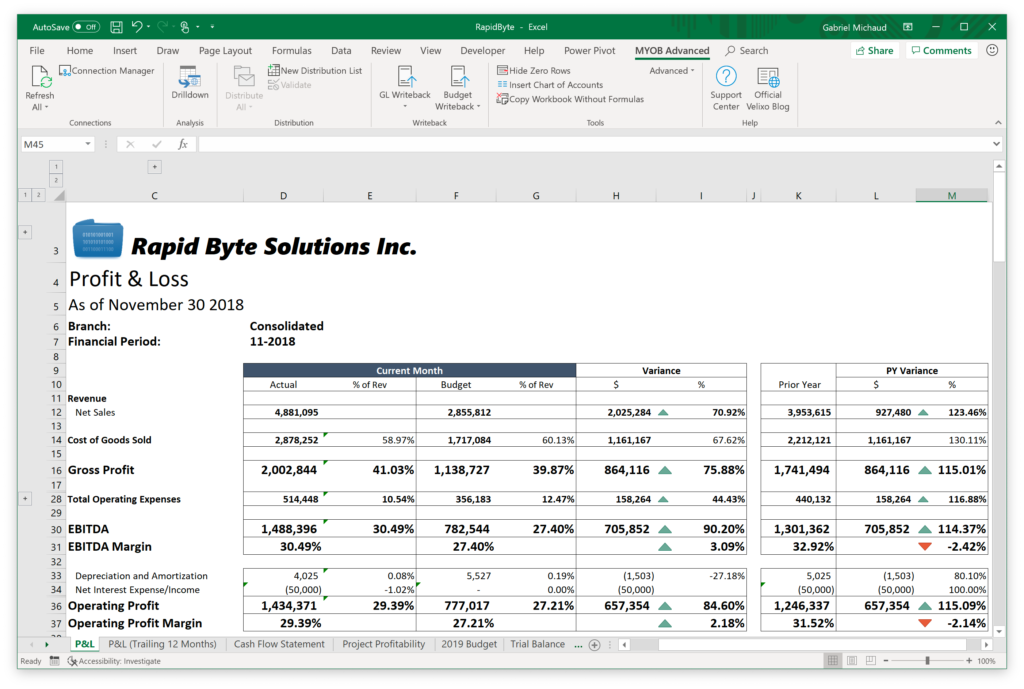Launch the Drilldown analysis tool
Image resolution: width=1024 pixels, height=689 pixels.
tap(189, 82)
